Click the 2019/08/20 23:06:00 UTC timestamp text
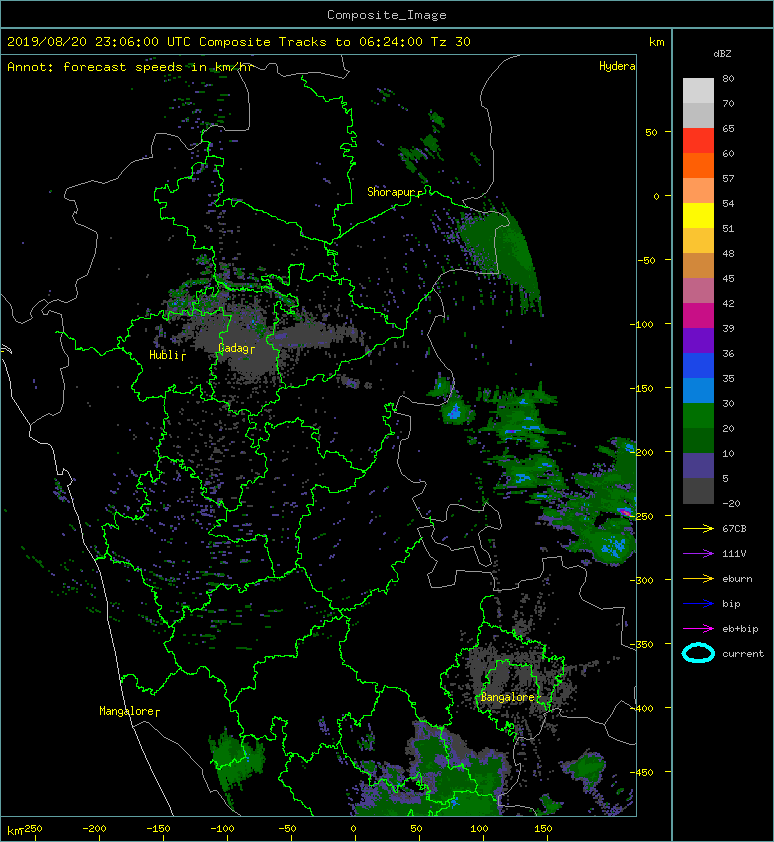The width and height of the screenshot is (774, 842). 99,42
